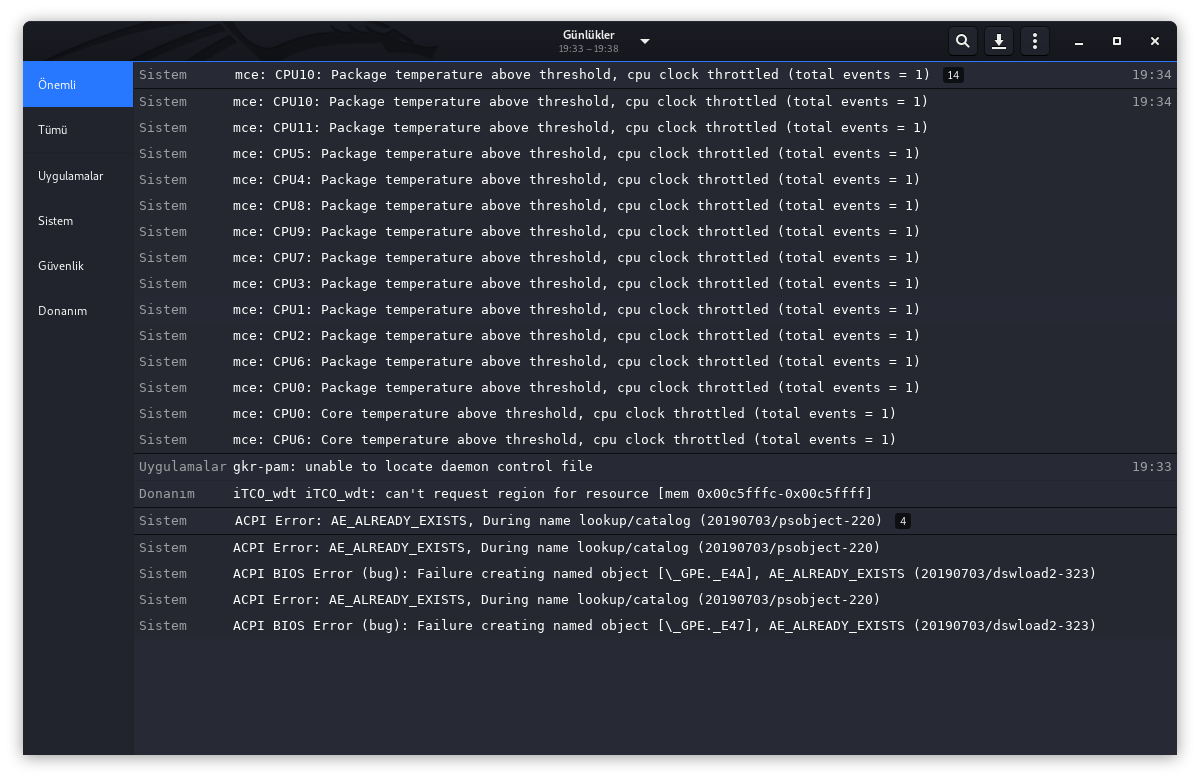Click the export logs download icon

998,41
